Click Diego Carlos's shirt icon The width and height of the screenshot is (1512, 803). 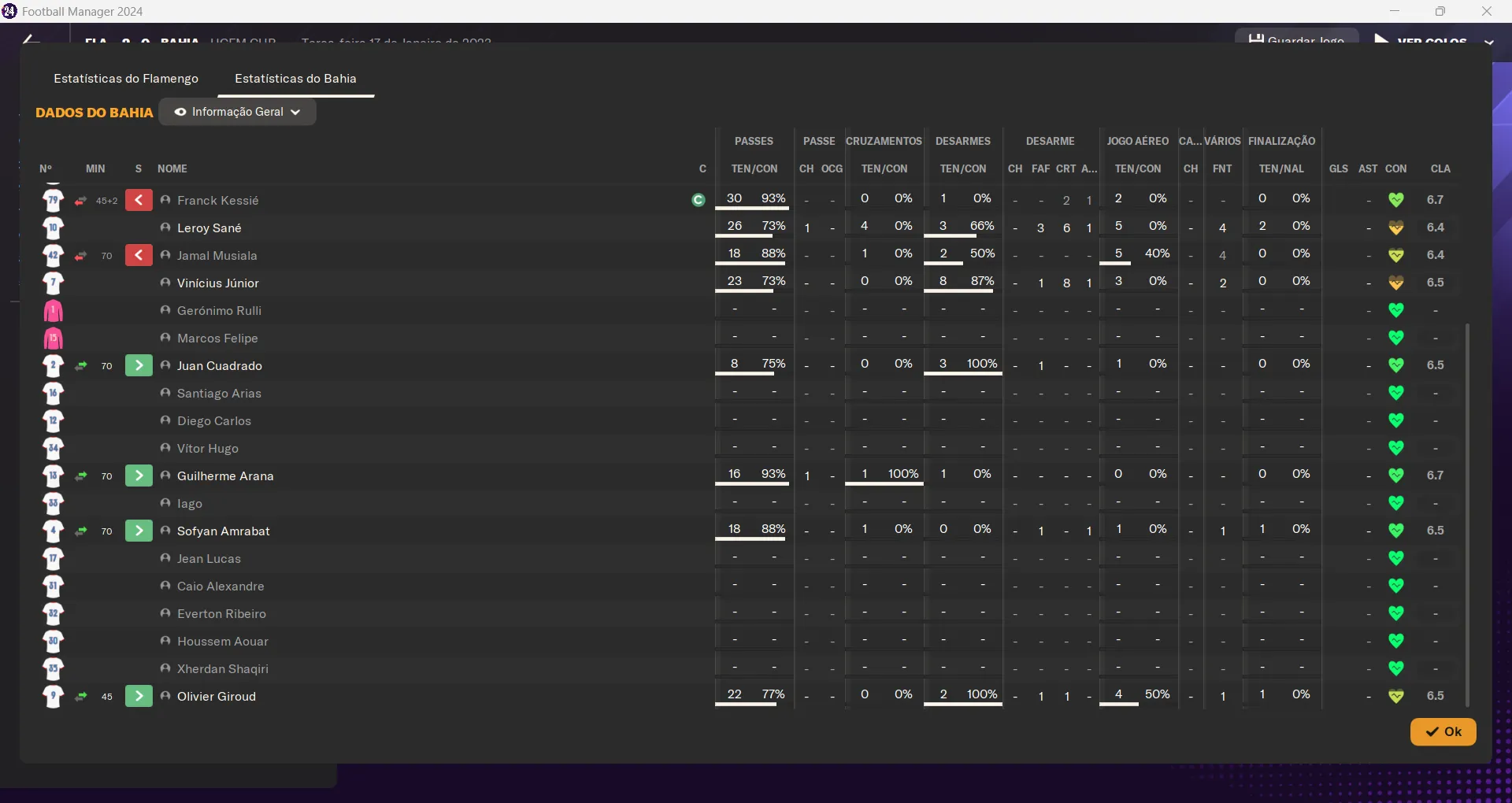(x=53, y=420)
